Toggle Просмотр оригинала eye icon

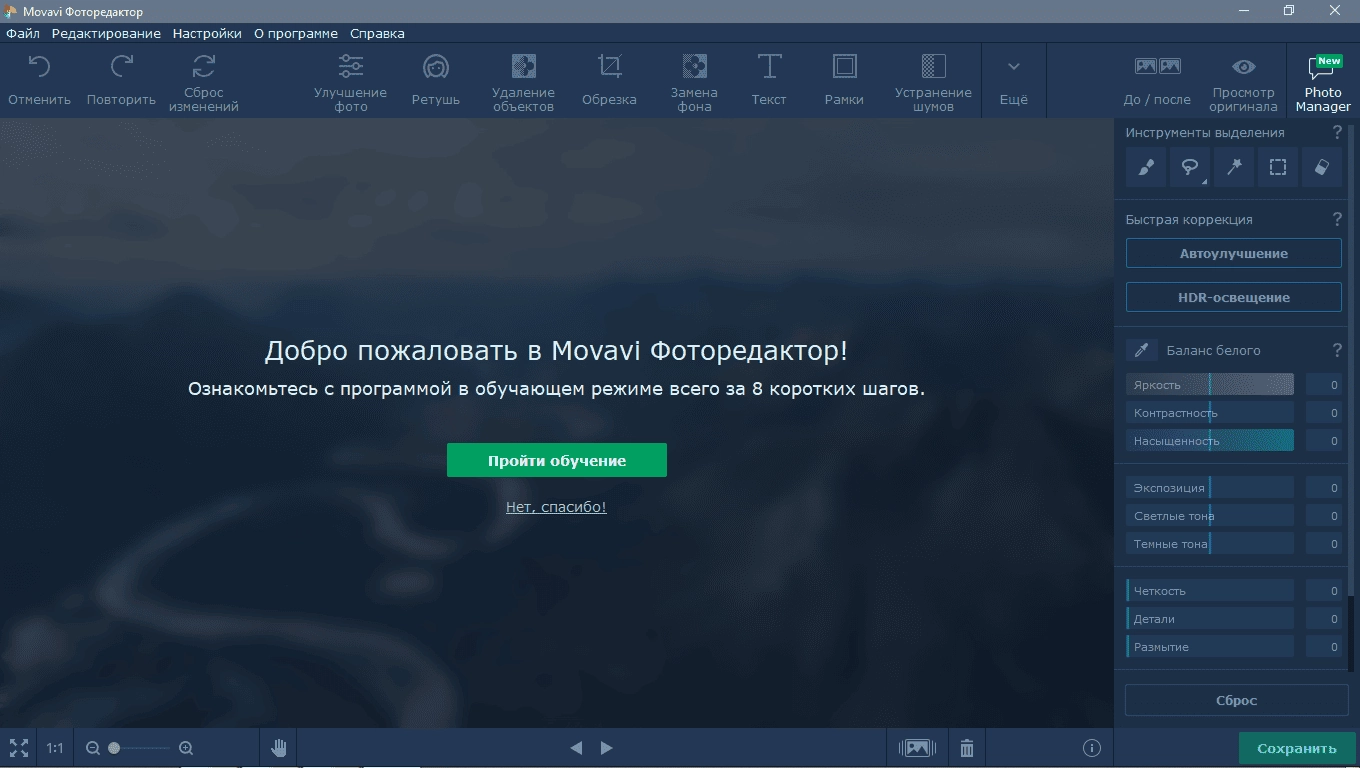point(1244,67)
